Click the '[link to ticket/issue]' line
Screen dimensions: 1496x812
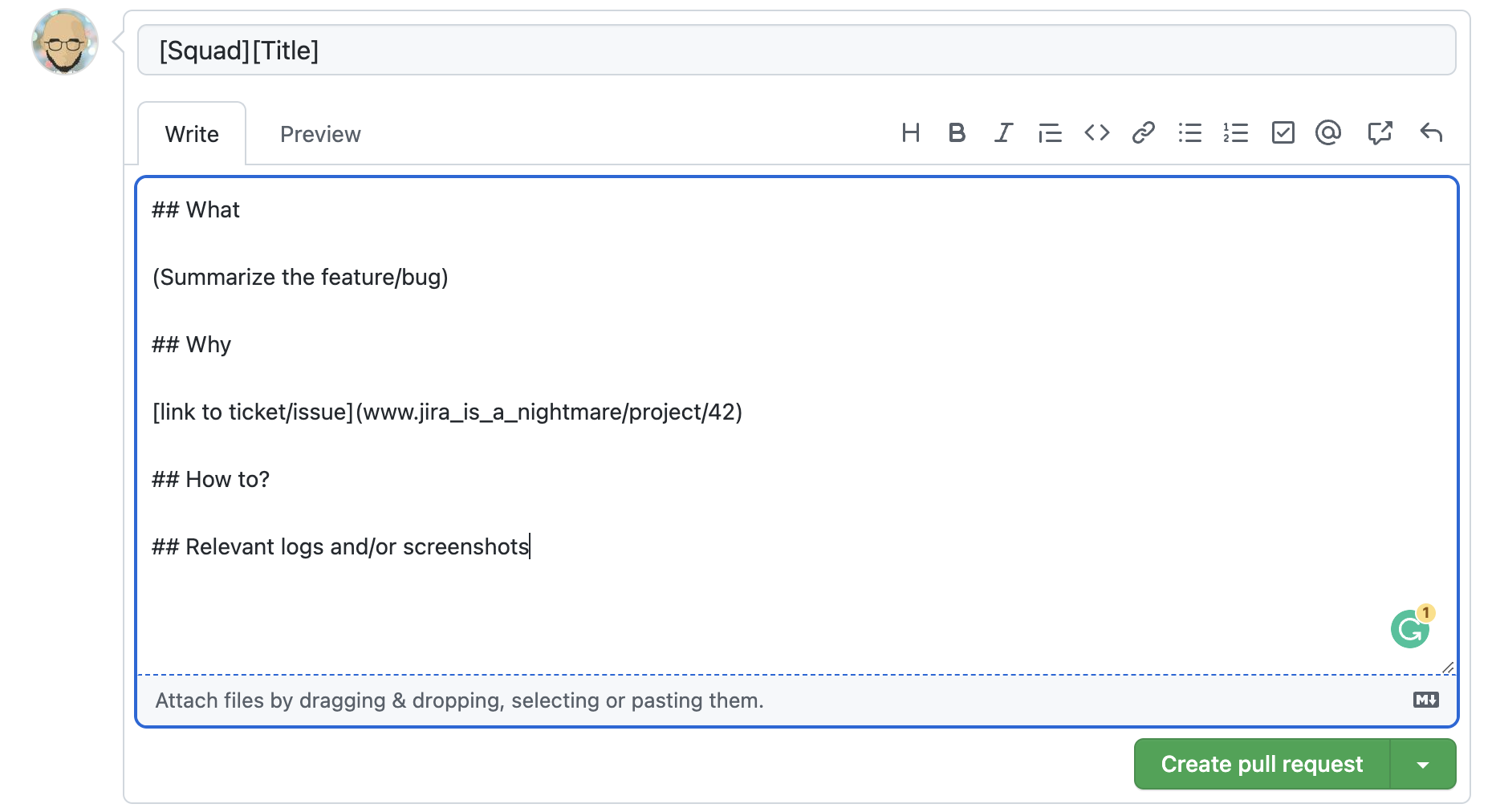(447, 412)
